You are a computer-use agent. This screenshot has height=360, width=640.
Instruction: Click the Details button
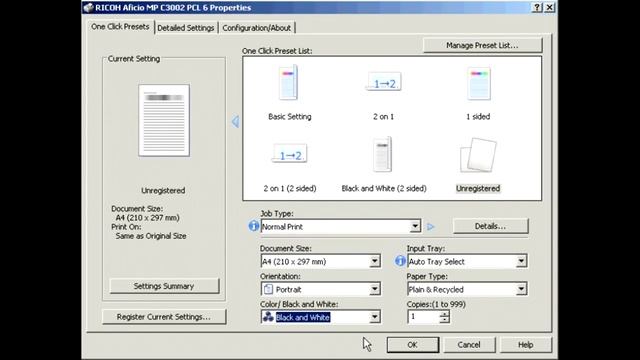point(490,226)
